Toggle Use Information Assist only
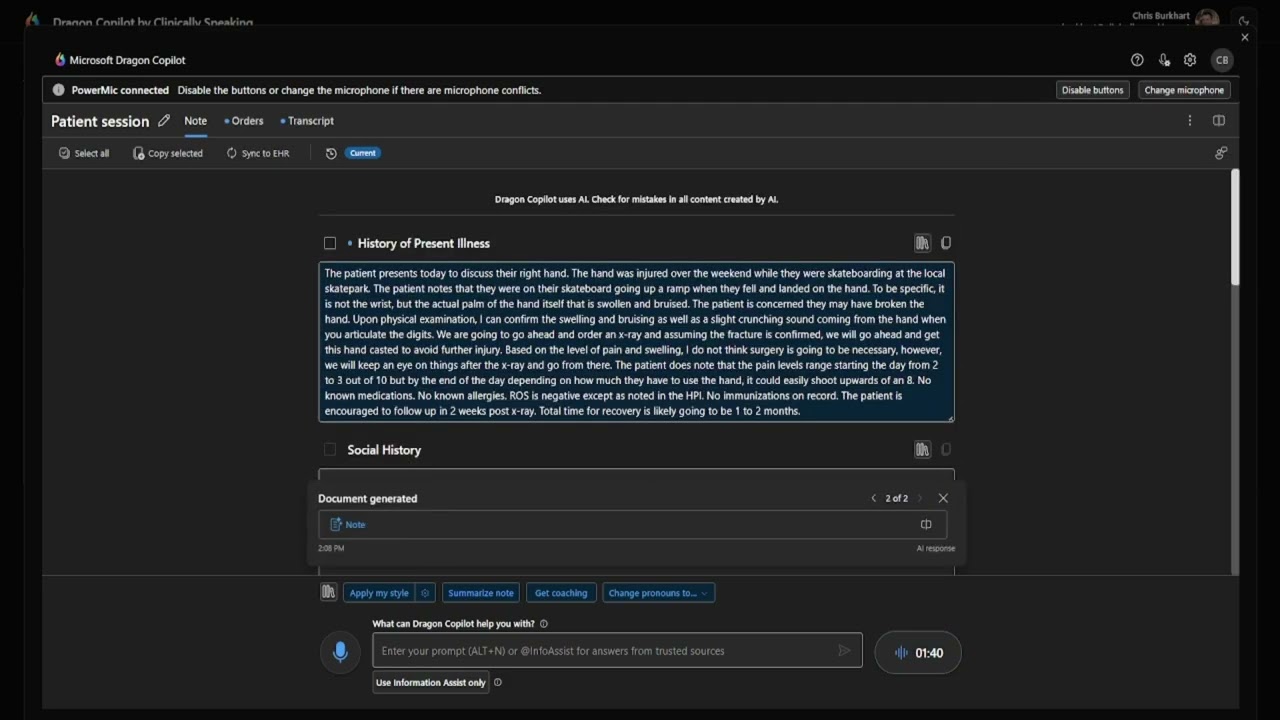The image size is (1280, 720). (x=431, y=683)
